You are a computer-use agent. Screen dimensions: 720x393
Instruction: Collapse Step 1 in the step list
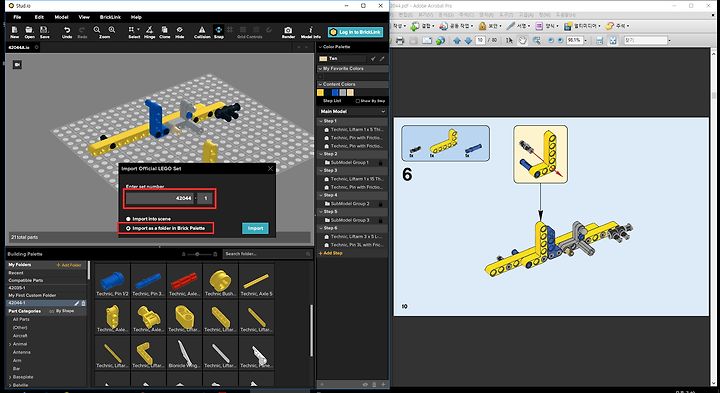pyautogui.click(x=321, y=121)
